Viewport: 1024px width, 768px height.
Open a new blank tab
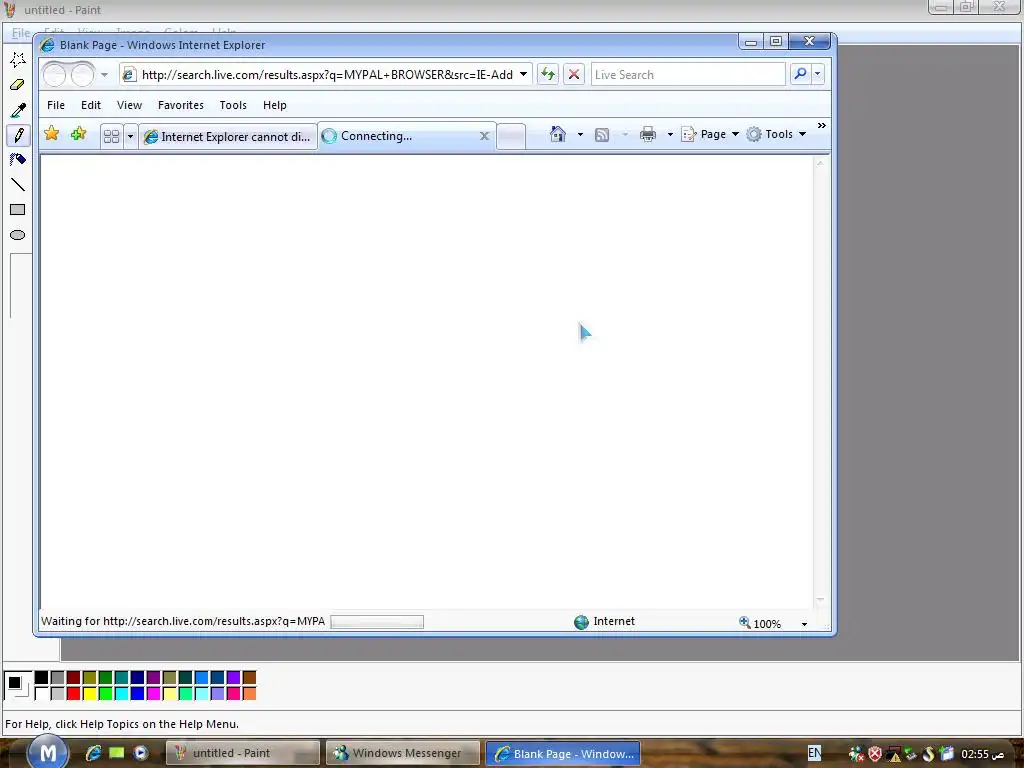tap(511, 136)
